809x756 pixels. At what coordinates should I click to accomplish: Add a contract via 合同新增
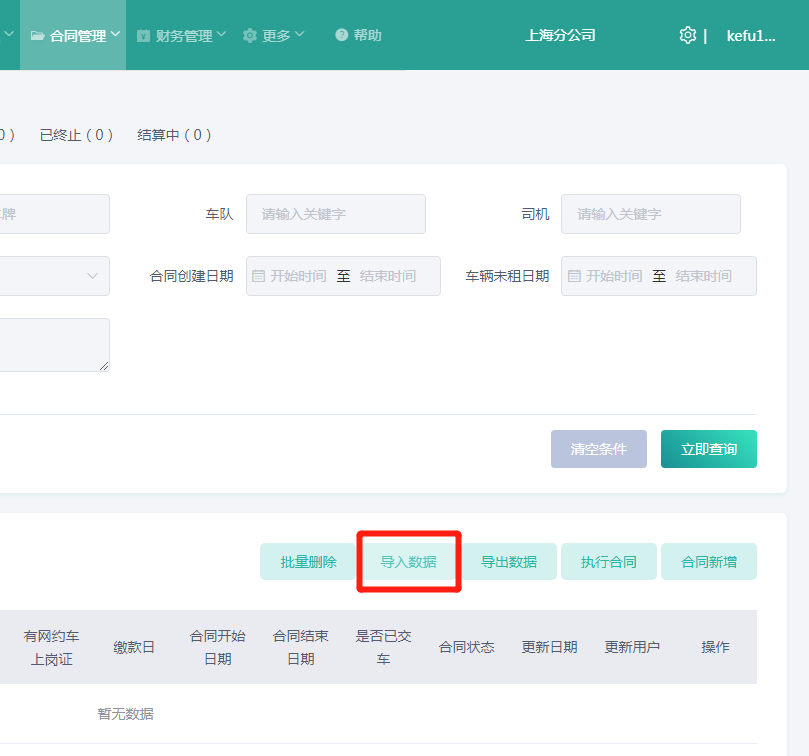(x=708, y=562)
